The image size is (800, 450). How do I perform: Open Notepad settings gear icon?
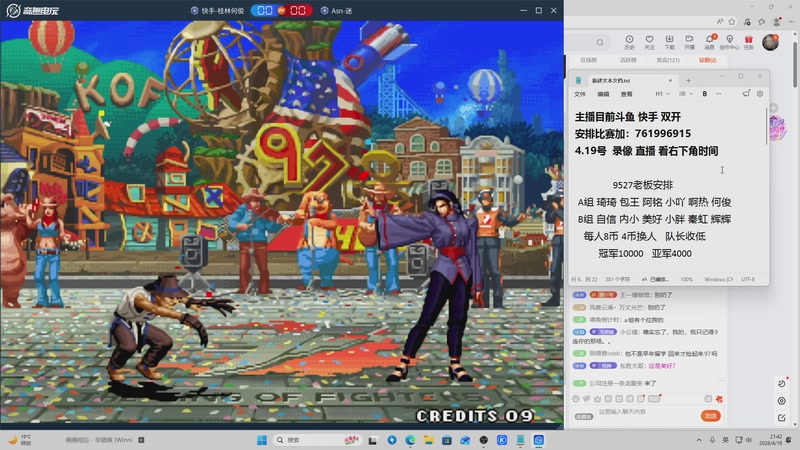click(760, 94)
